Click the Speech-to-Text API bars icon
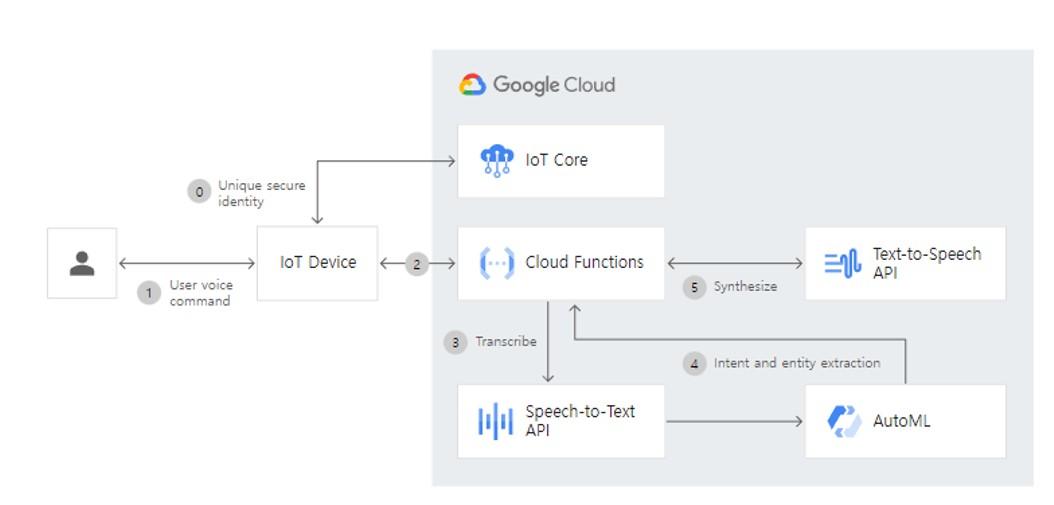The width and height of the screenshot is (1054, 505). pyautogui.click(x=495, y=422)
